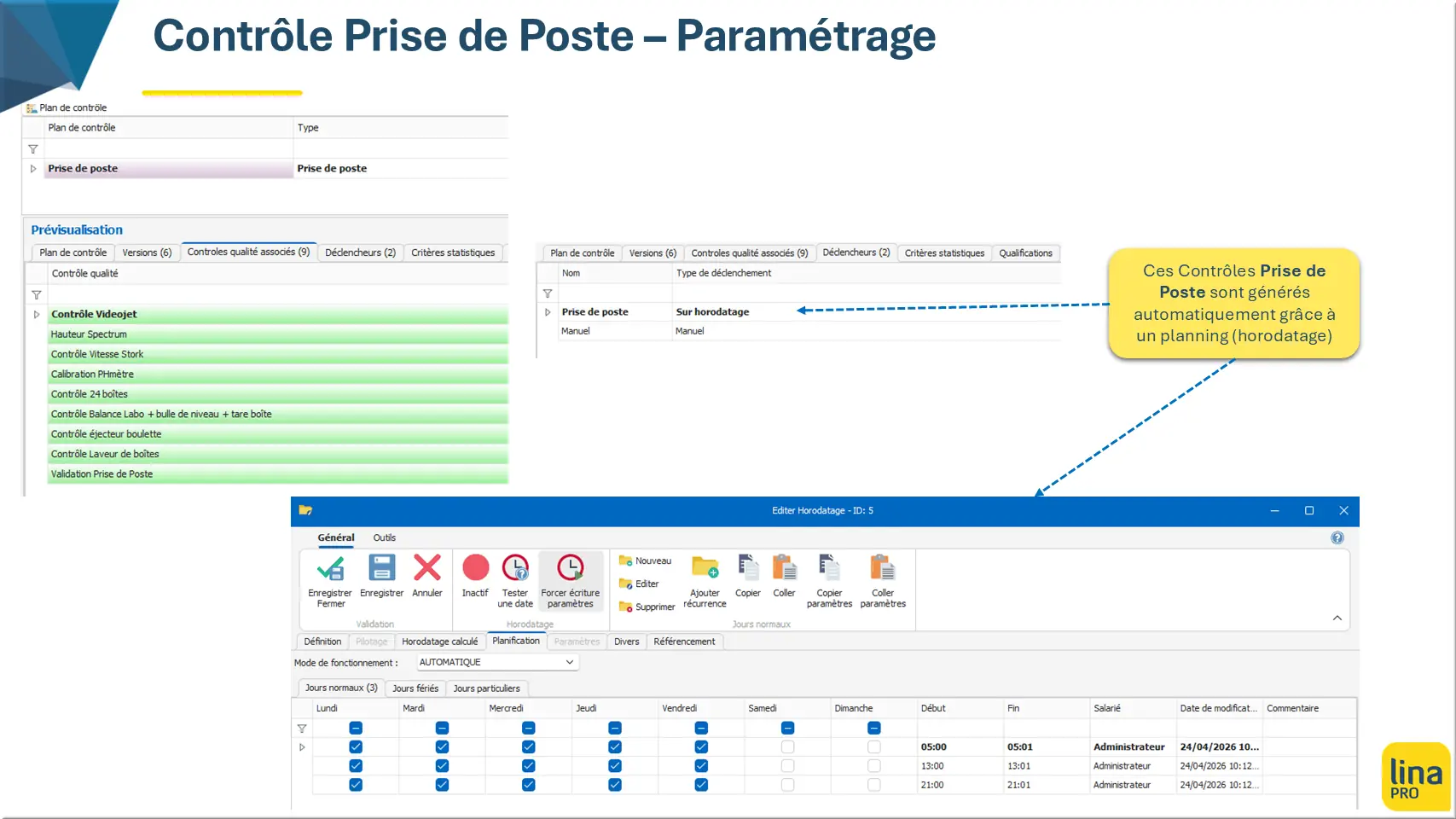1456x819 pixels.
Task: Open the Tester une date tool
Action: 515,567
